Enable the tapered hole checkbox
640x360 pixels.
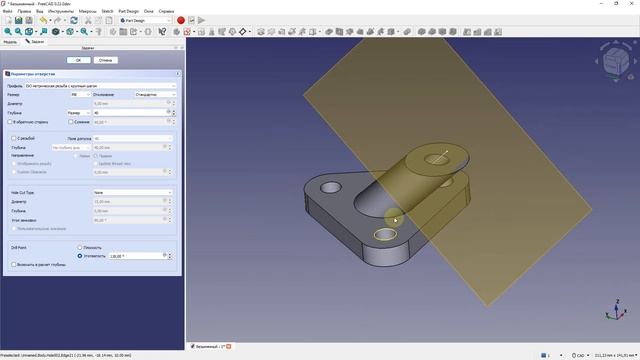coord(71,122)
